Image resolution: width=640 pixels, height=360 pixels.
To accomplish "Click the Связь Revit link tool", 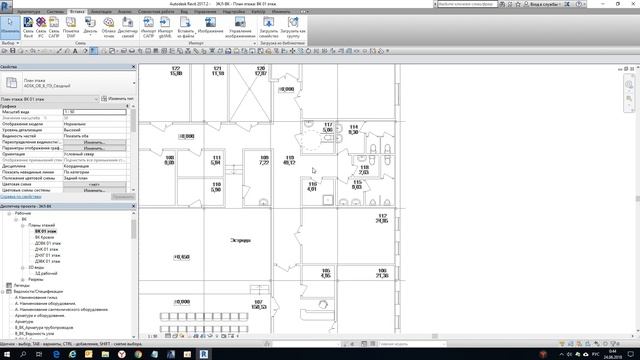I will point(28,27).
